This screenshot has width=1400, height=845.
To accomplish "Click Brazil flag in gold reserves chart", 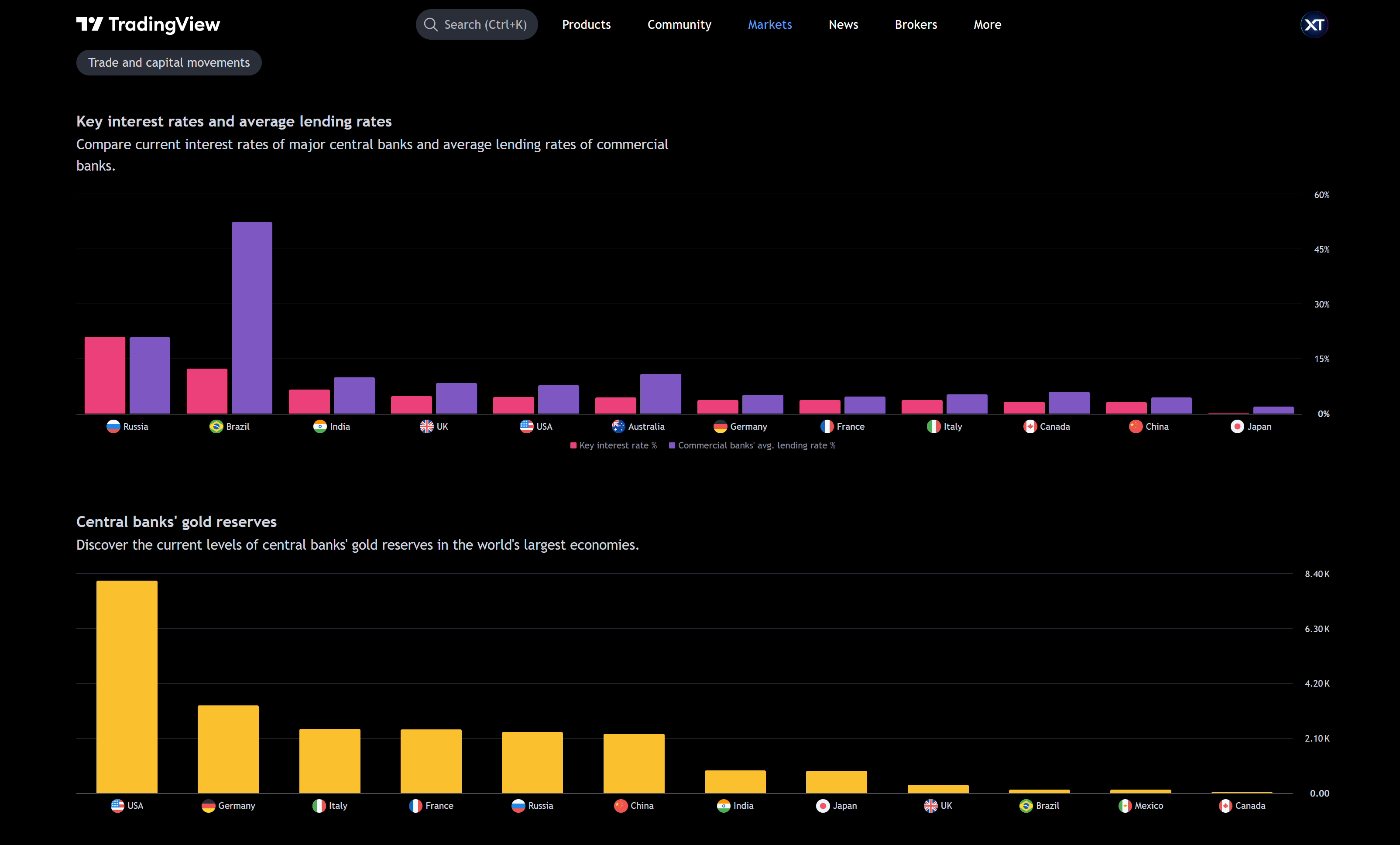I will coord(1026,806).
